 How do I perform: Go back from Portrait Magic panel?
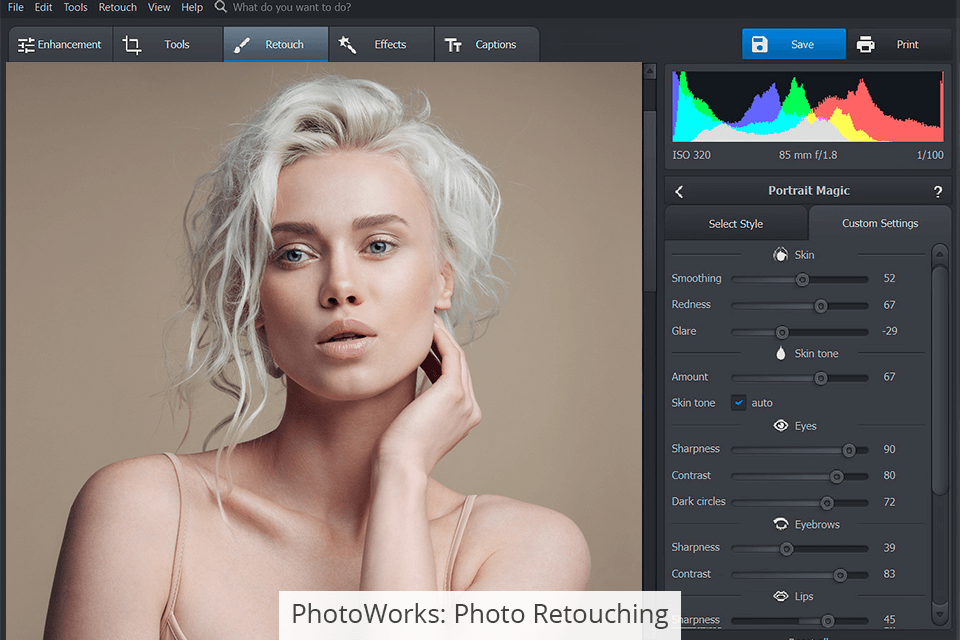[679, 192]
